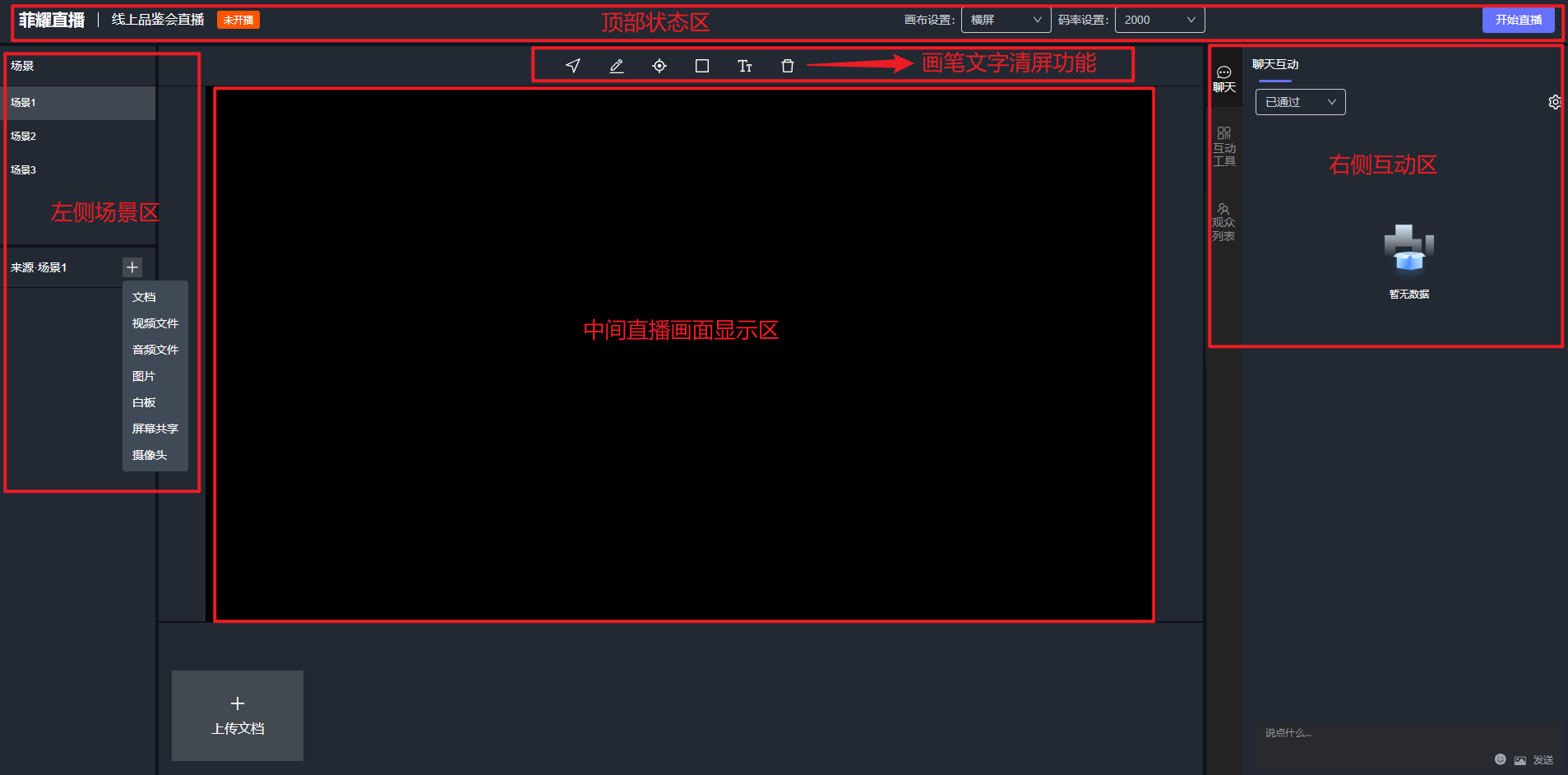The height and width of the screenshot is (775, 1568).
Task: Open chat settings gear icon
Action: (x=1554, y=102)
